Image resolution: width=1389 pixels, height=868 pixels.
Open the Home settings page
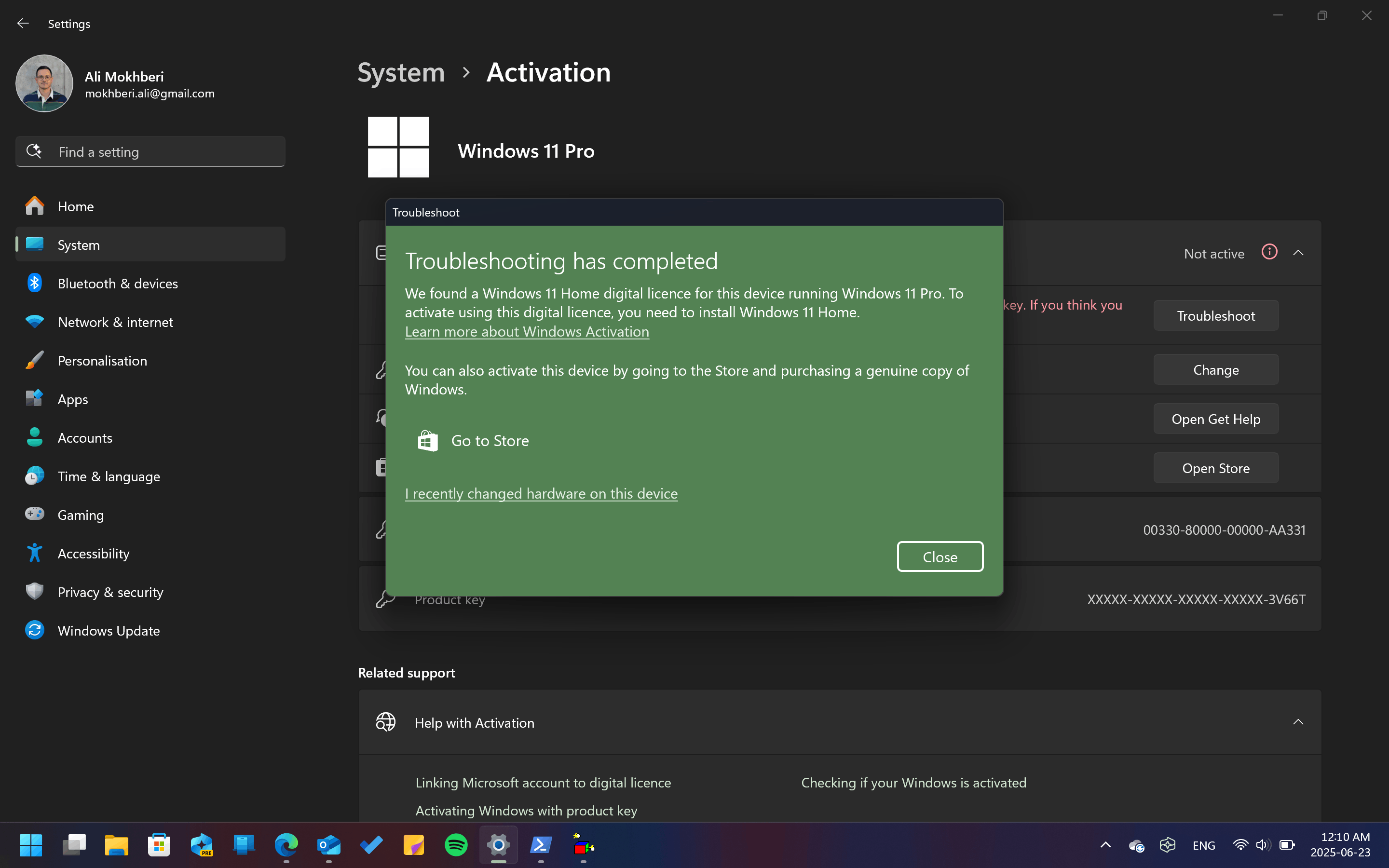click(x=150, y=206)
